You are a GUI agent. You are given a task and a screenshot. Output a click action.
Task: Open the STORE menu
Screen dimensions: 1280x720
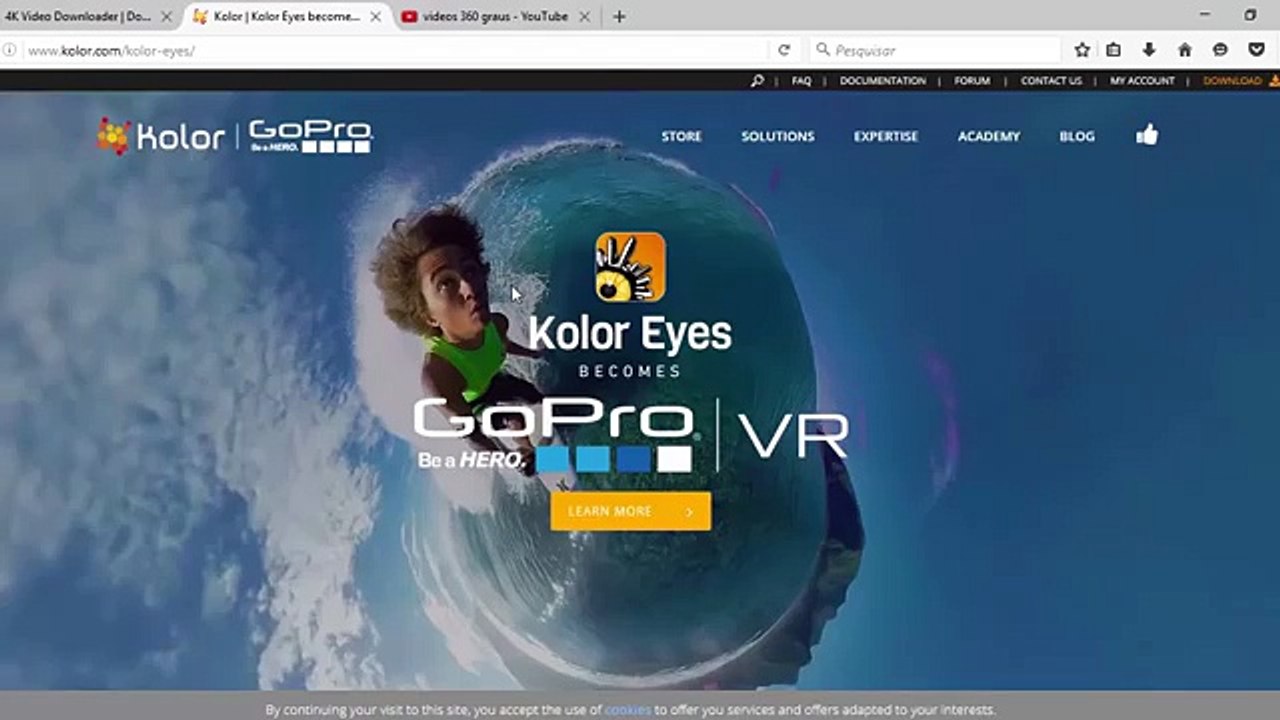tap(681, 136)
